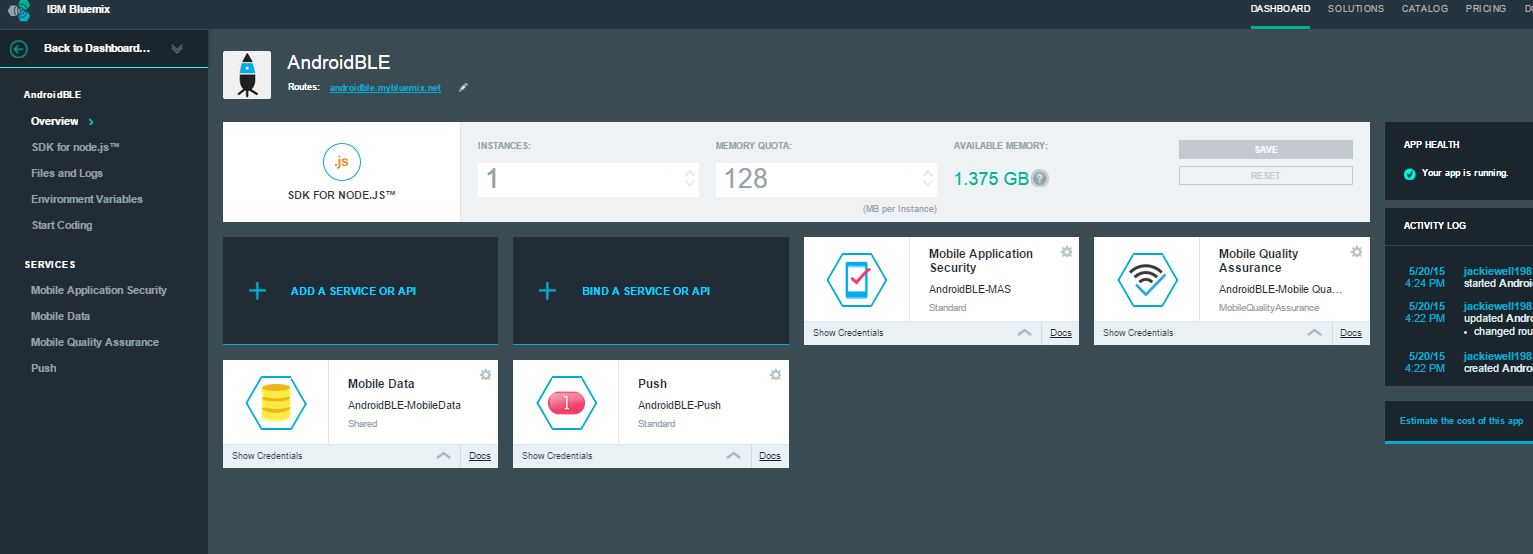Expand Mobile Data credentials caret
The image size is (1533, 554).
point(444,456)
